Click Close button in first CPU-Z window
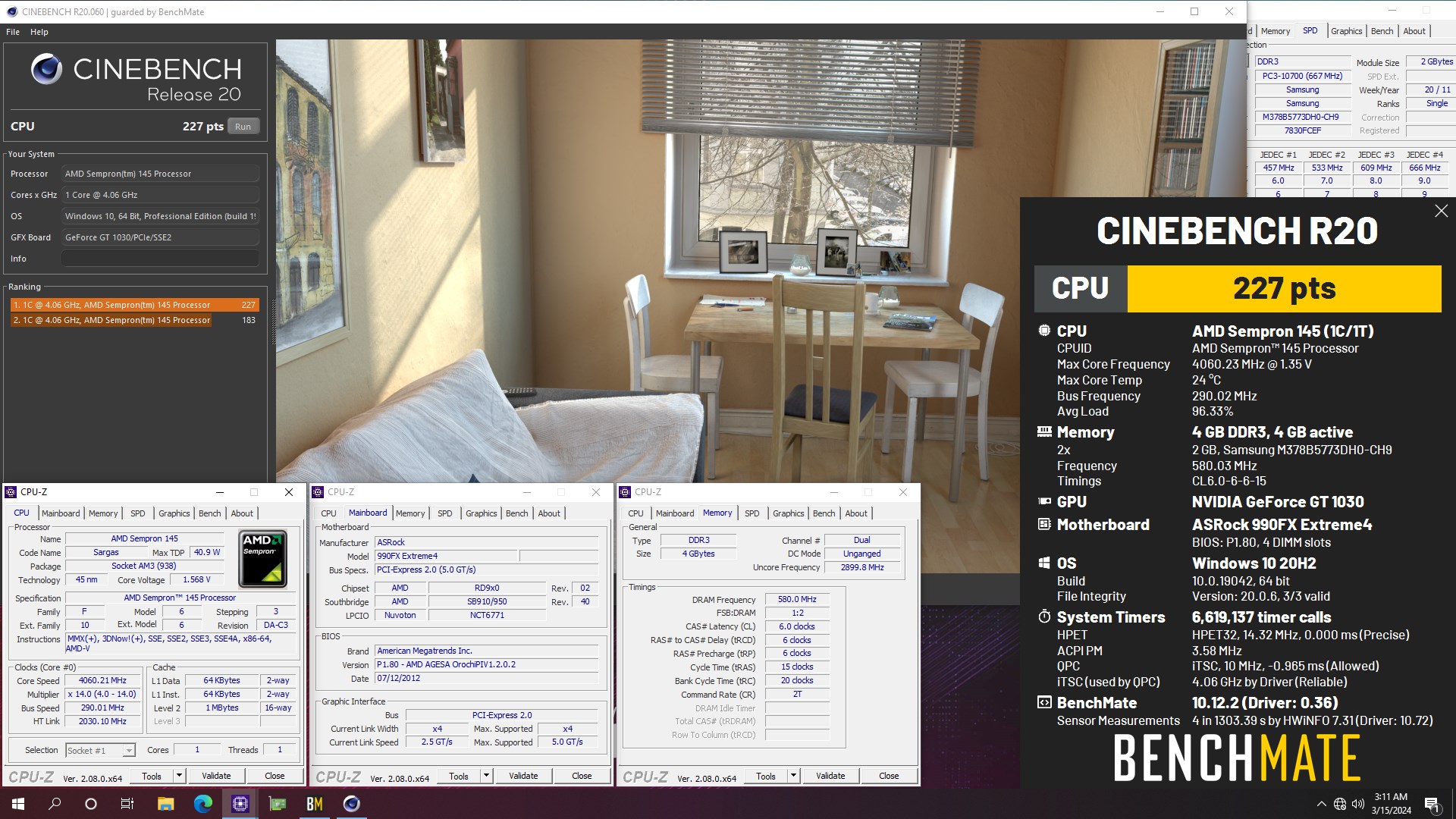The image size is (1456, 819). (275, 776)
